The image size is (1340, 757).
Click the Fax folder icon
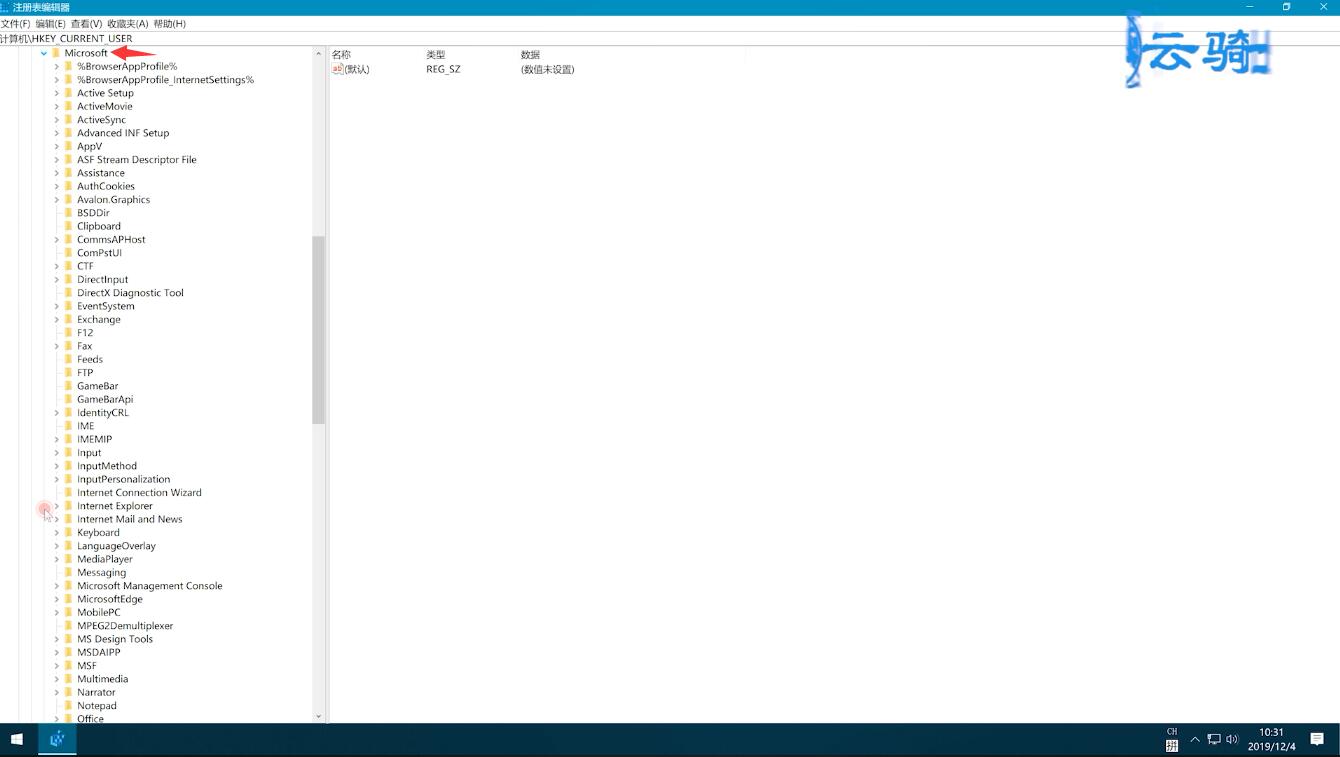tap(69, 346)
